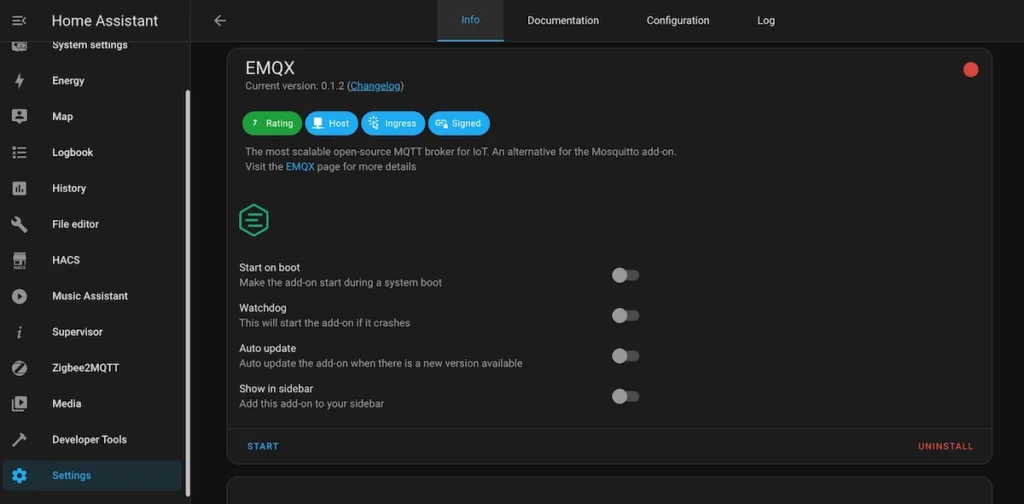Uninstall the EMQX add-on
Viewport: 1024px width, 504px height.
(x=945, y=447)
